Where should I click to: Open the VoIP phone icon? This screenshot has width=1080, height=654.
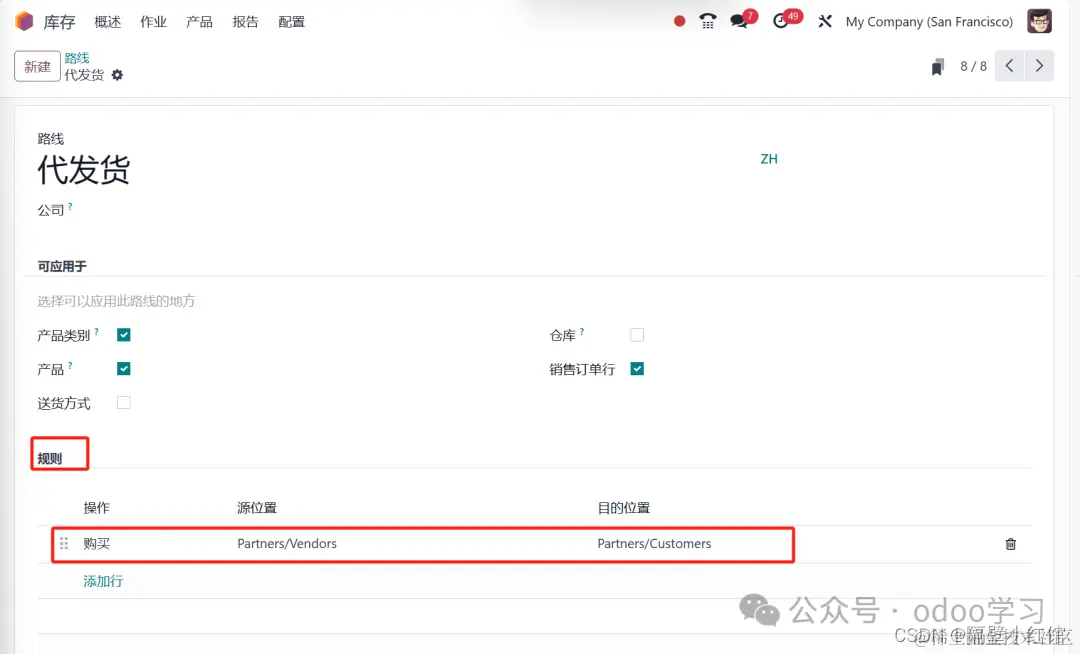pyautogui.click(x=707, y=21)
